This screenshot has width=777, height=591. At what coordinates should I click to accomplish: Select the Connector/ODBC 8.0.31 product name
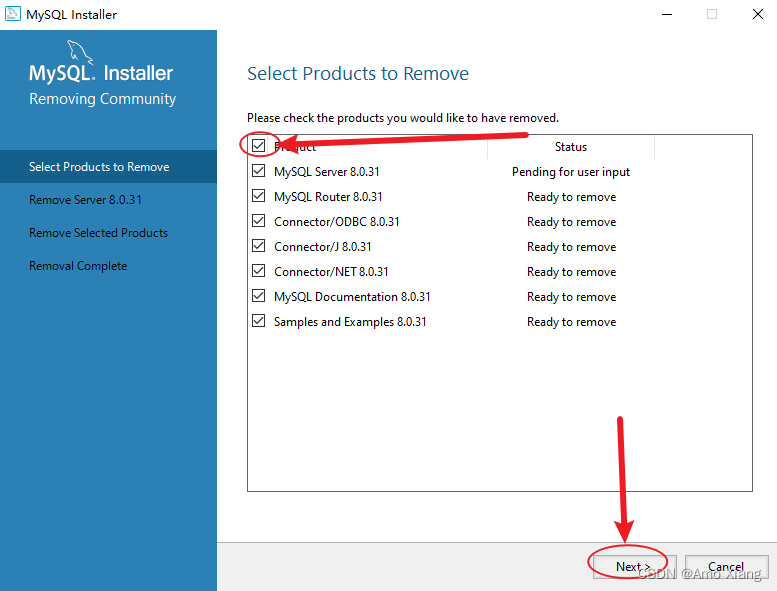tap(336, 221)
